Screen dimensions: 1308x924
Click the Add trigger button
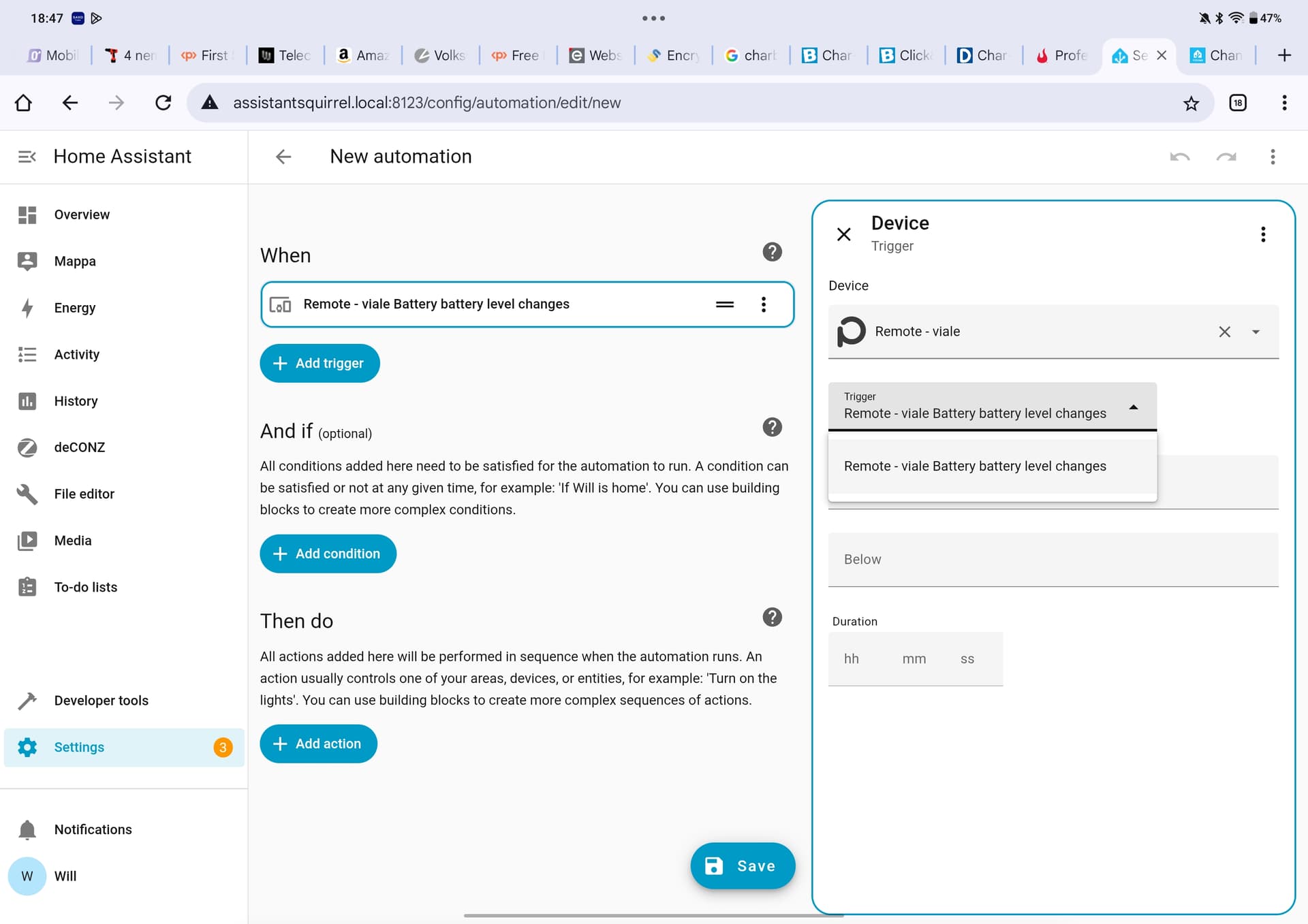320,364
